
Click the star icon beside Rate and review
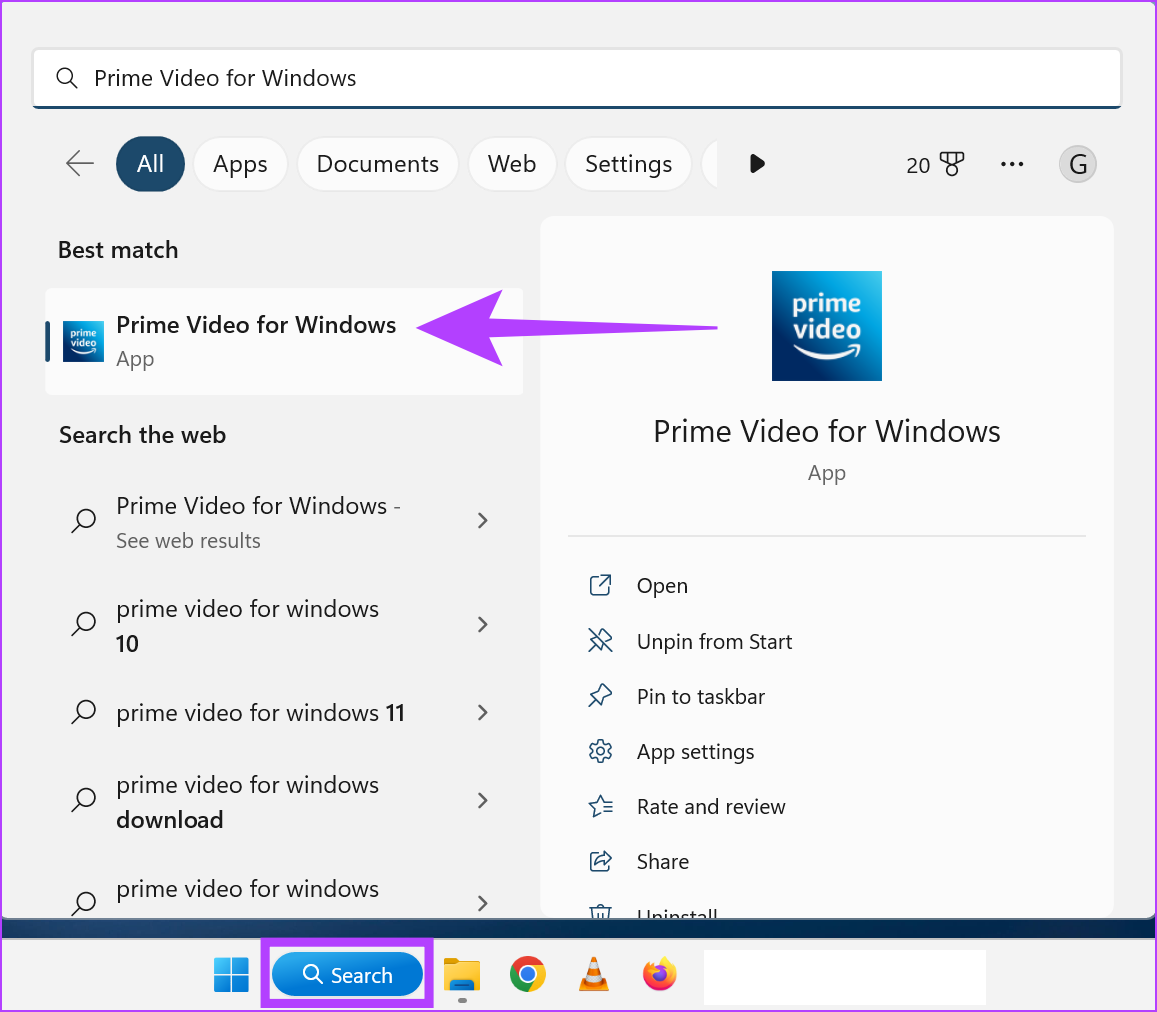pos(600,806)
